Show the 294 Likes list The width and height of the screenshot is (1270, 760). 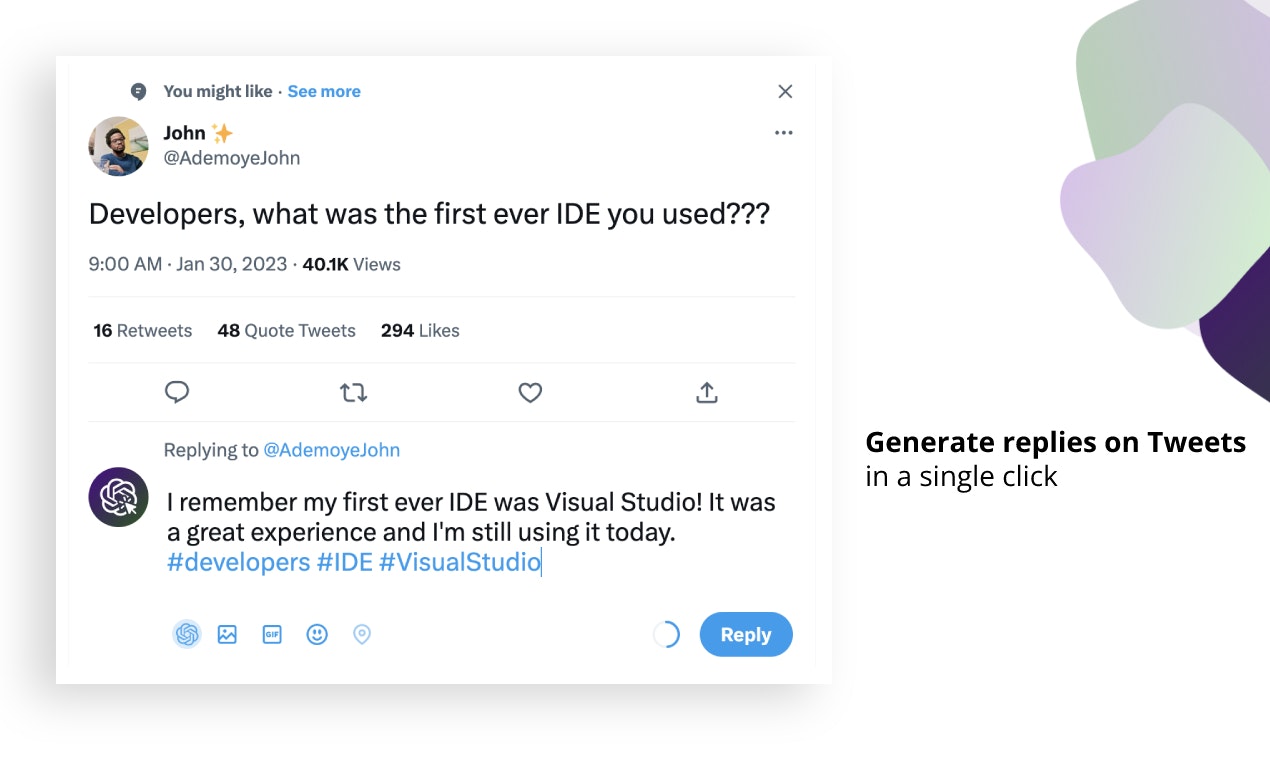[x=420, y=331]
